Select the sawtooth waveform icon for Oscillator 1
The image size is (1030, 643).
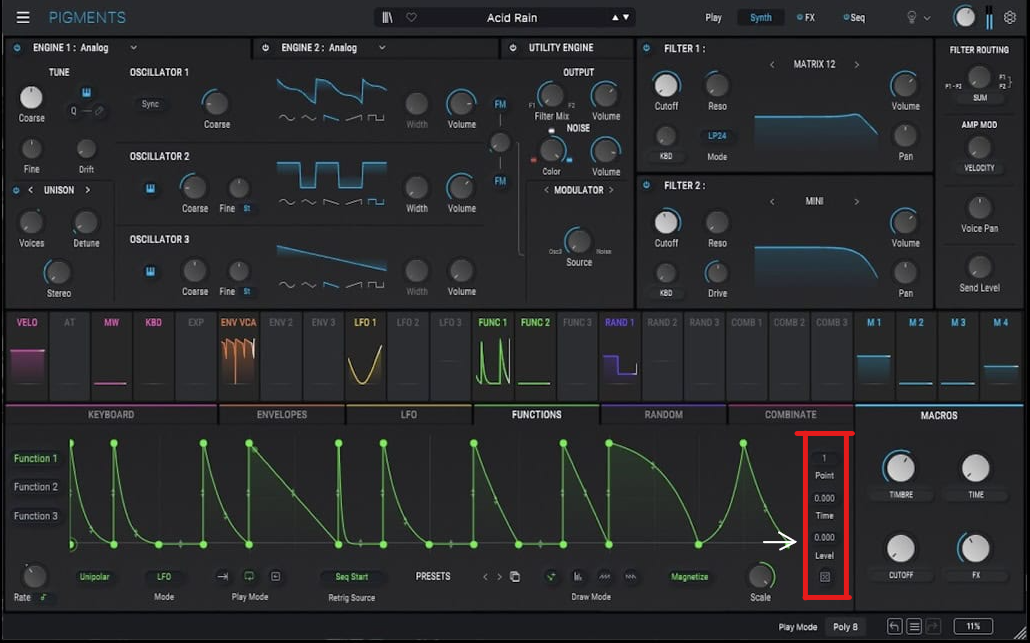point(332,118)
